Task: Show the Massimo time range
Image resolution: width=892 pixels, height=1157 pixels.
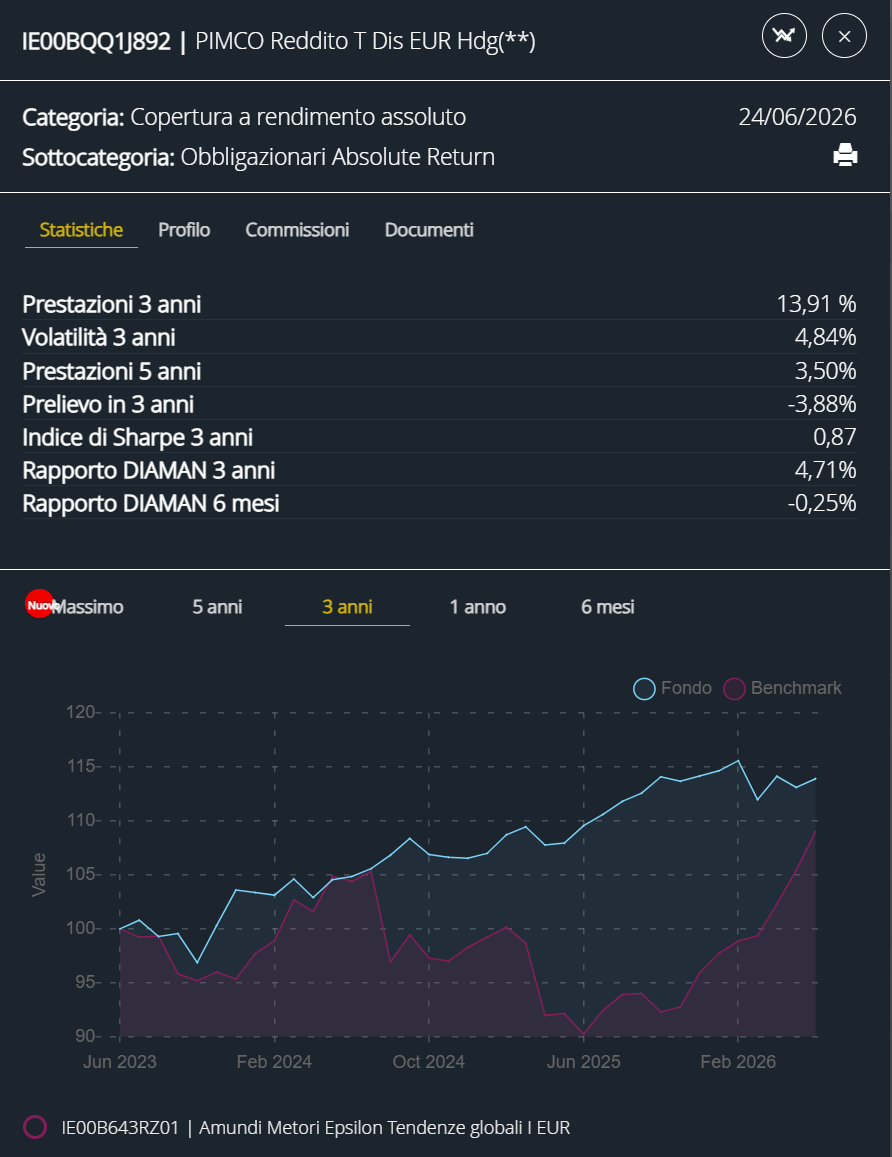Action: (x=87, y=607)
